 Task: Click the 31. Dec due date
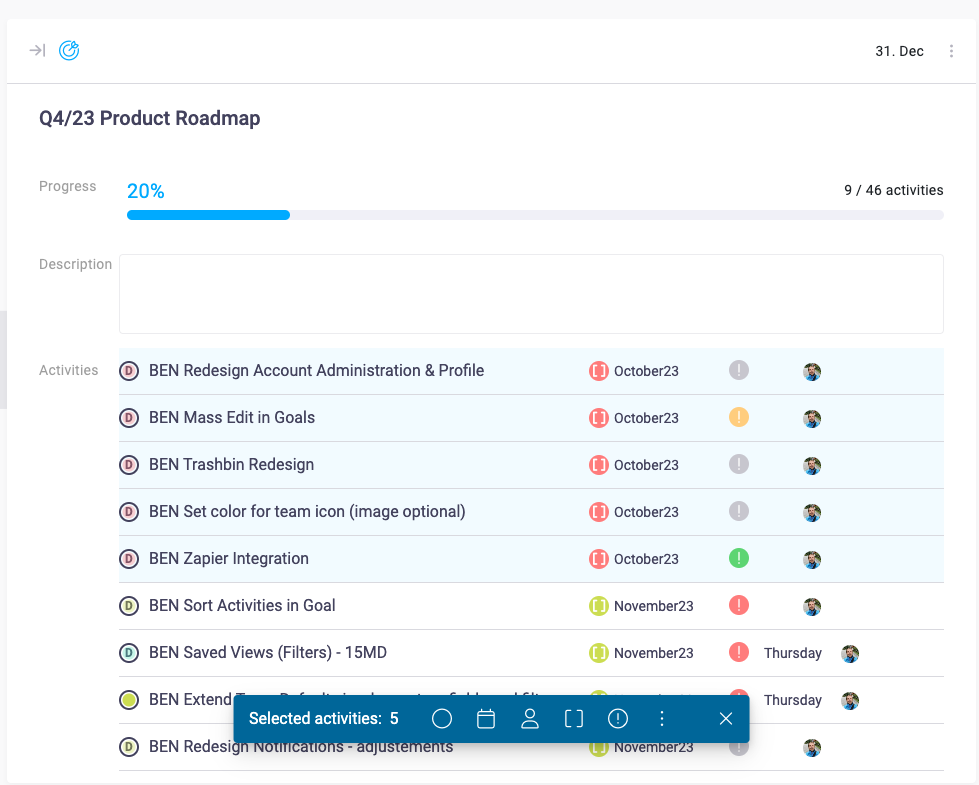tap(899, 51)
